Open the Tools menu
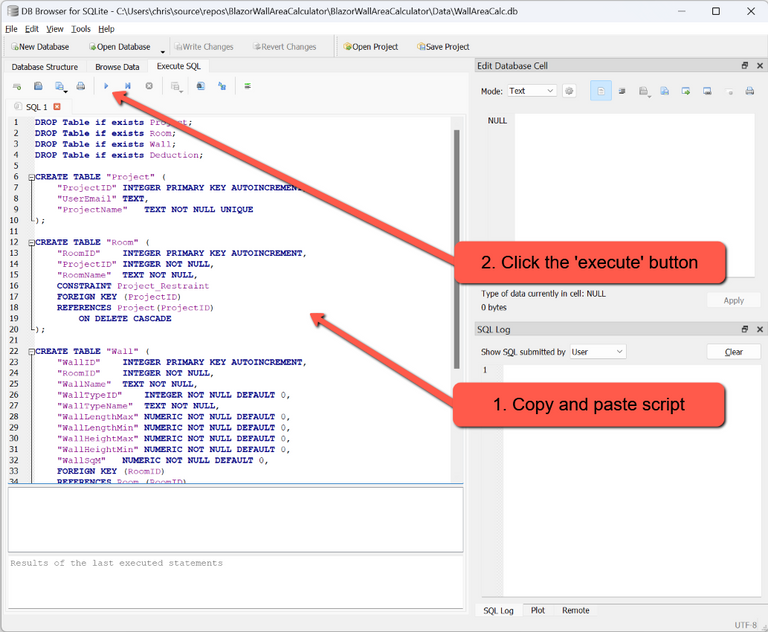Image resolution: width=768 pixels, height=632 pixels. tap(81, 29)
